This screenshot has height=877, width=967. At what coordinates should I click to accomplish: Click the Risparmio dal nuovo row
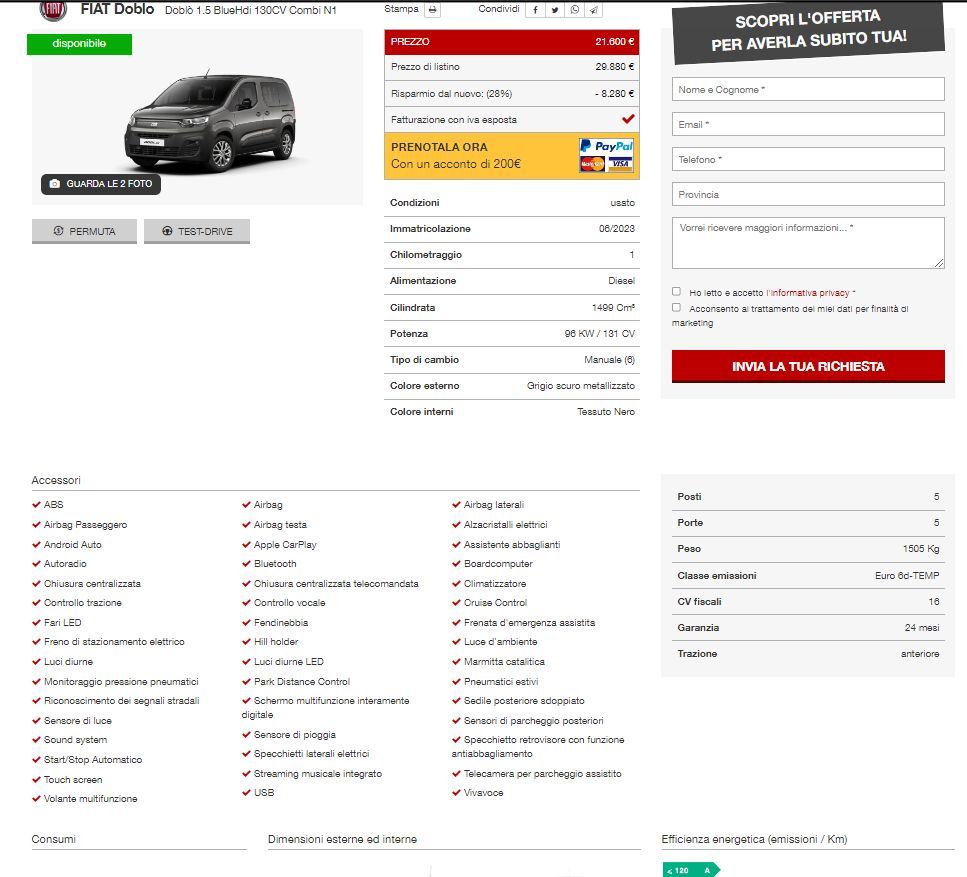point(512,94)
